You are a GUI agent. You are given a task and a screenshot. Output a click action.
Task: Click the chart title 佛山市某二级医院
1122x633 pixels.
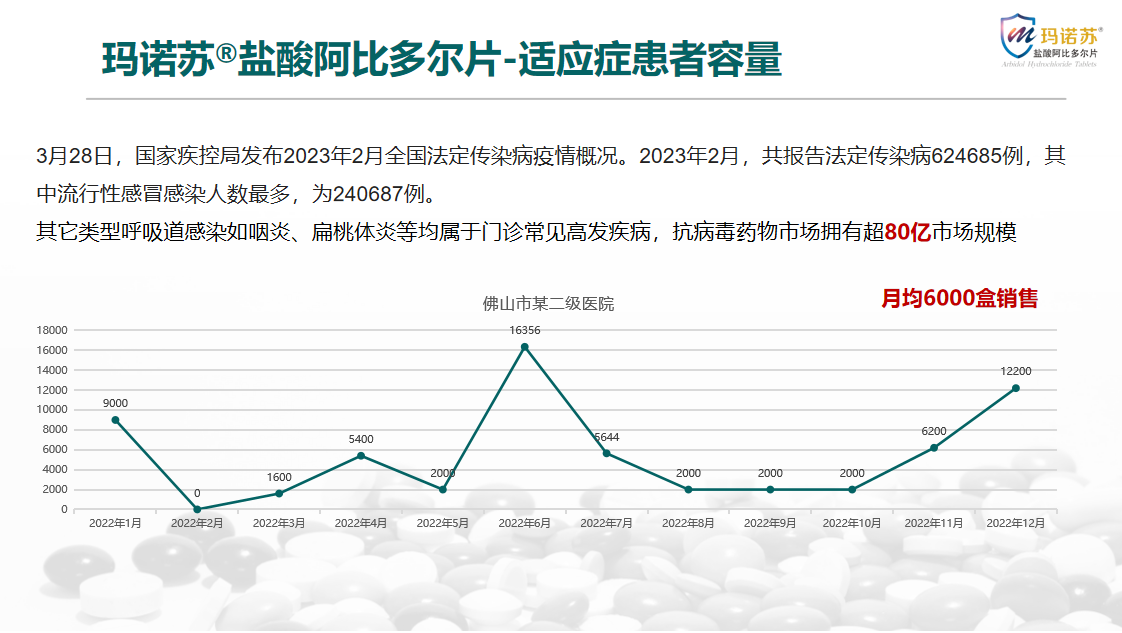tap(548, 303)
